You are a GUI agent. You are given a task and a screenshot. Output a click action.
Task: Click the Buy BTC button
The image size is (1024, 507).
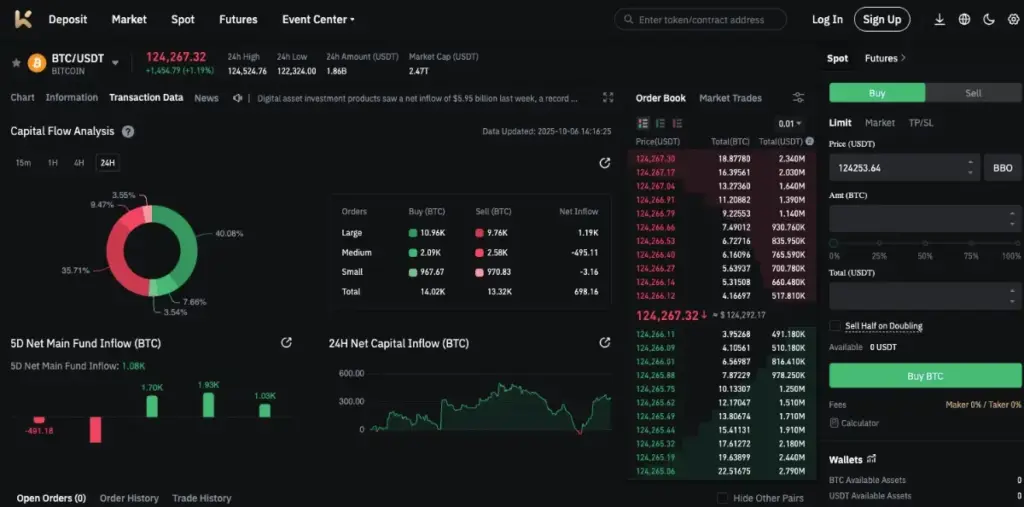tap(925, 376)
